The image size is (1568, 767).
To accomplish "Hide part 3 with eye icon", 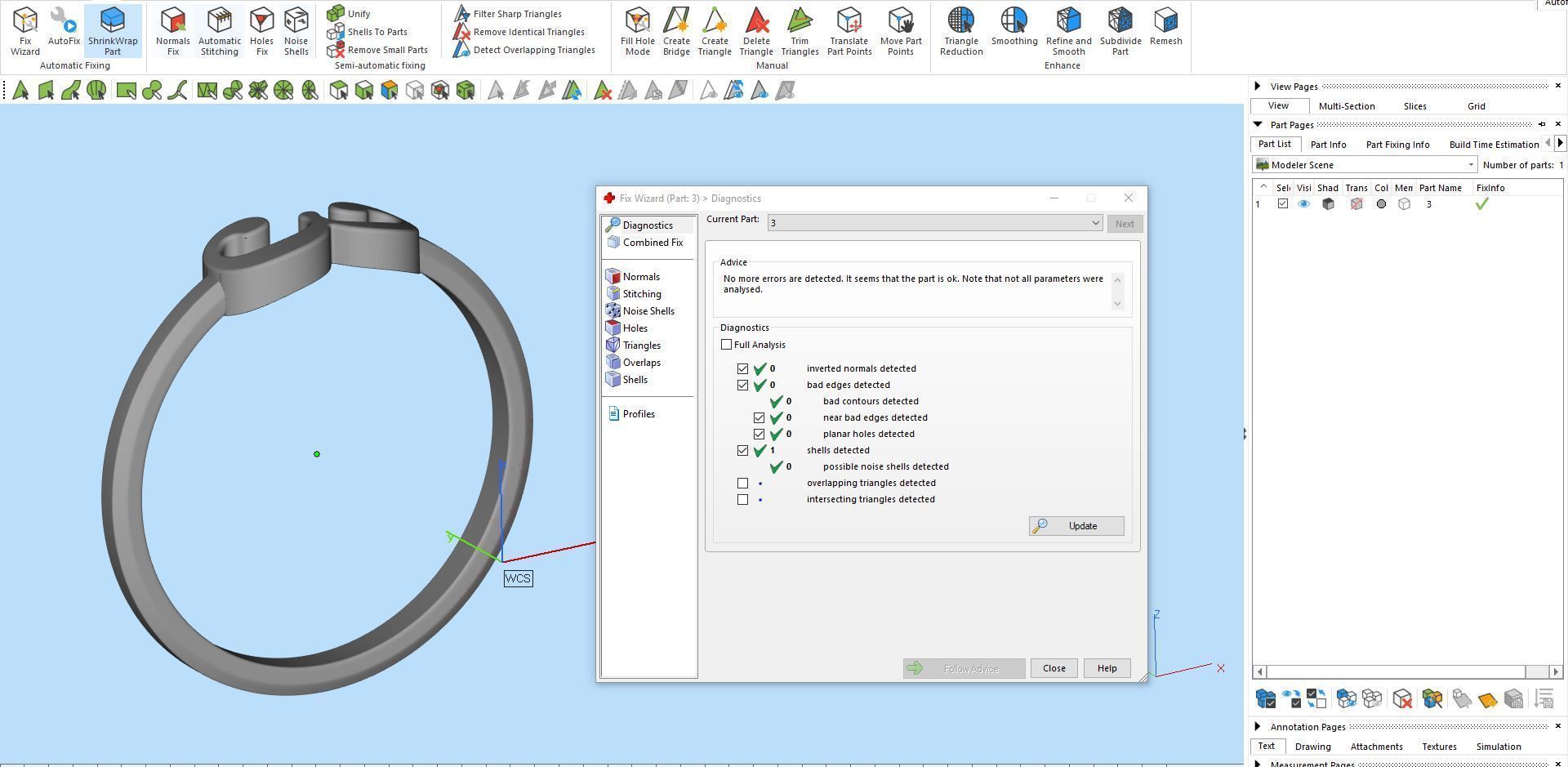I will 1304,204.
